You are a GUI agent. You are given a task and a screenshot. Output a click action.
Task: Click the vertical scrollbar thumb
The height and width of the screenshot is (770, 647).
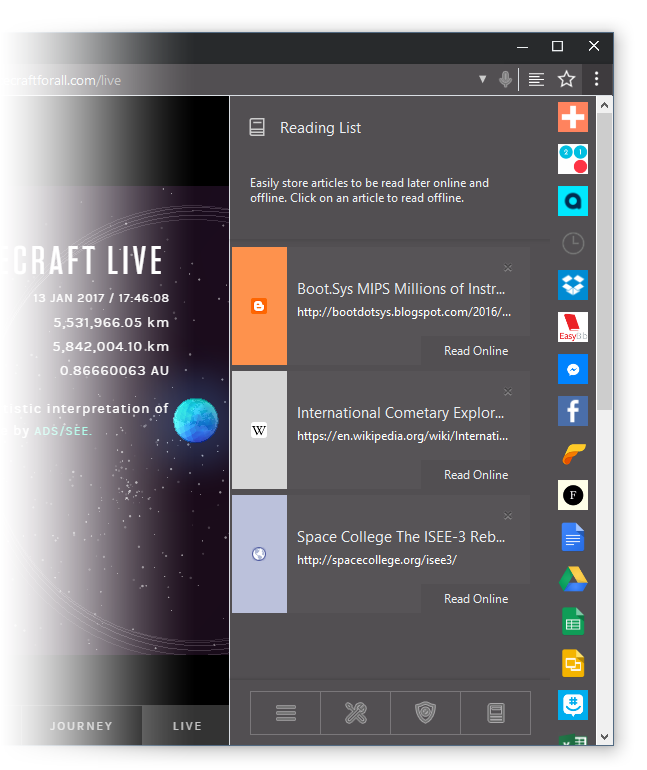click(x=604, y=262)
